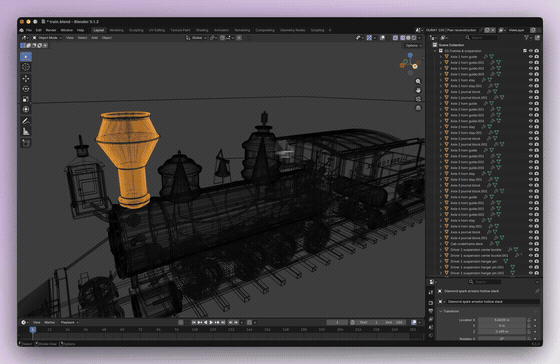Select the Transform tool

[x=26, y=109]
